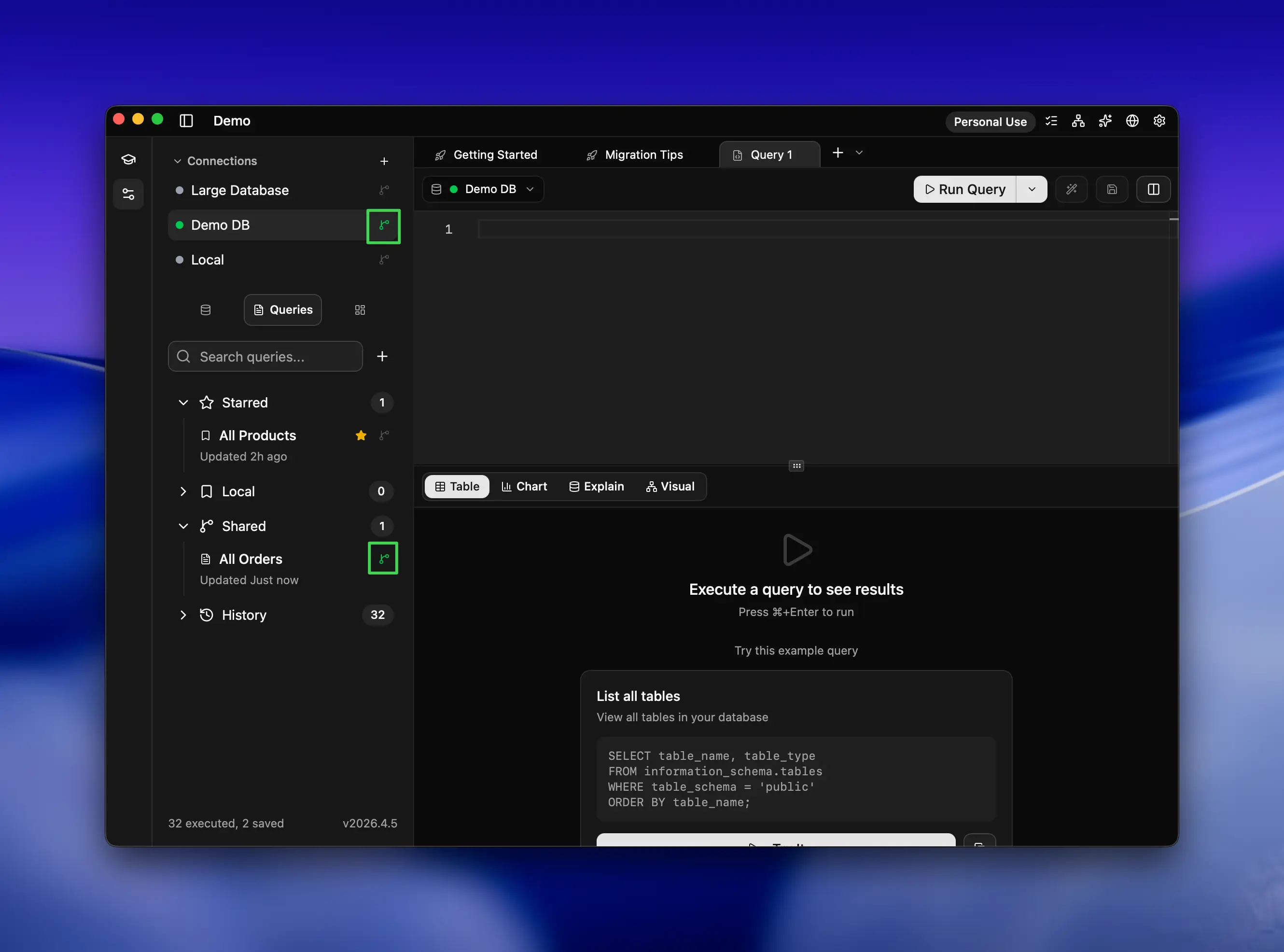
Task: Switch results view to Chart
Action: pyautogui.click(x=524, y=486)
